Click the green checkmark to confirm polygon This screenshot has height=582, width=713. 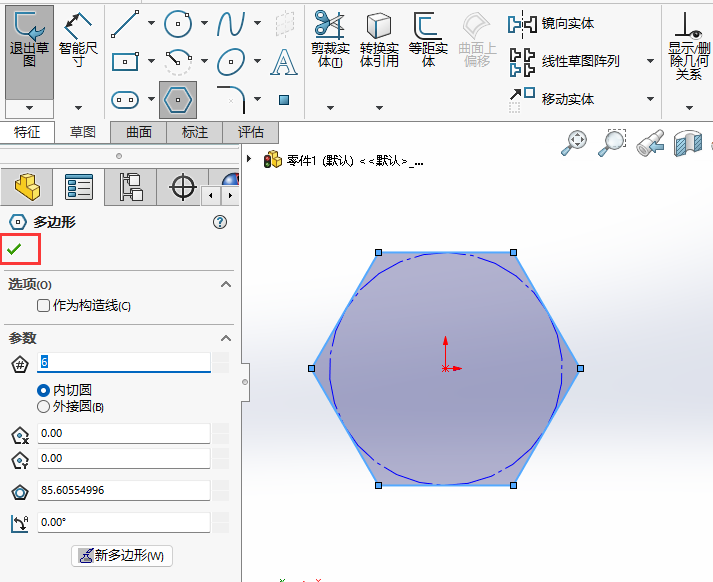[15, 248]
